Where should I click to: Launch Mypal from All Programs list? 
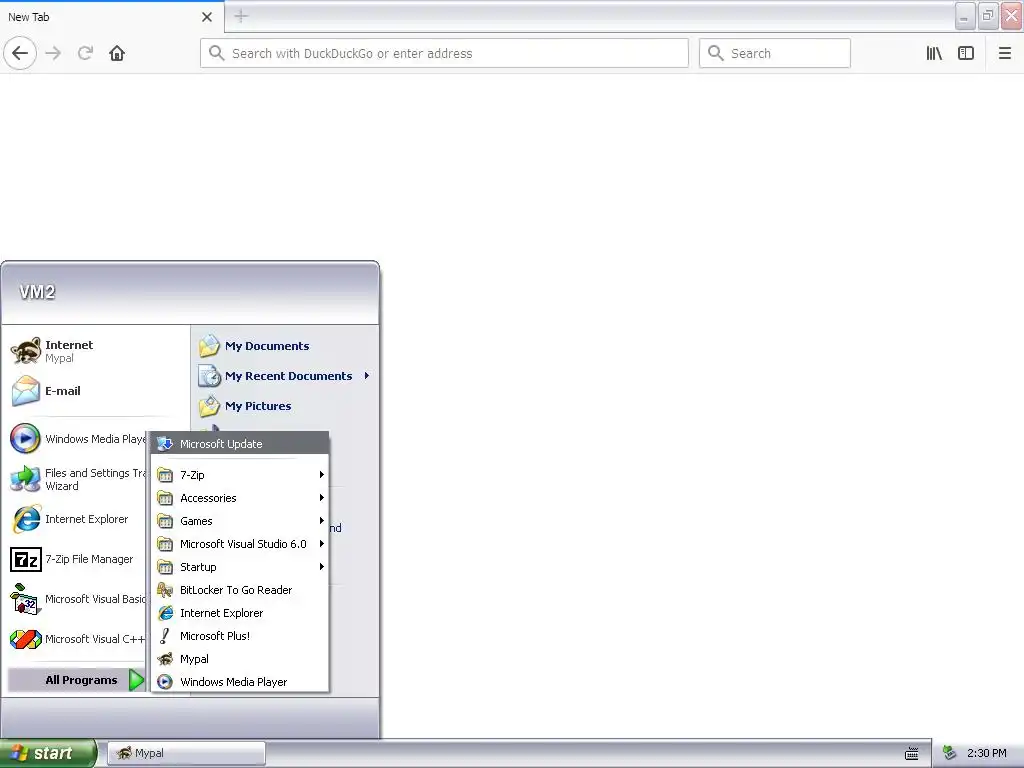coord(240,659)
